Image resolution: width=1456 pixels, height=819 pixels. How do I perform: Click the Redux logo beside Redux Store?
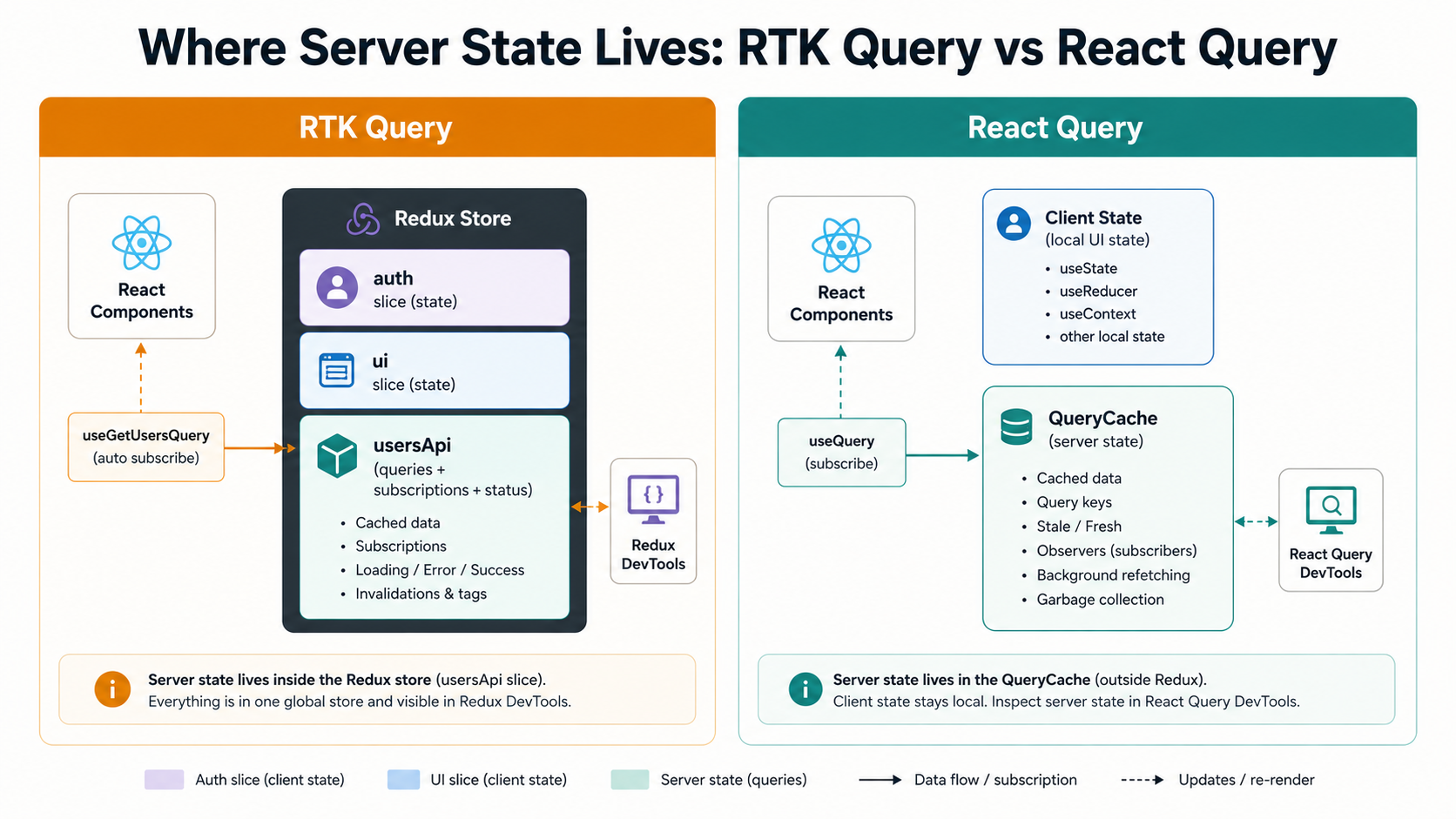coord(363,219)
